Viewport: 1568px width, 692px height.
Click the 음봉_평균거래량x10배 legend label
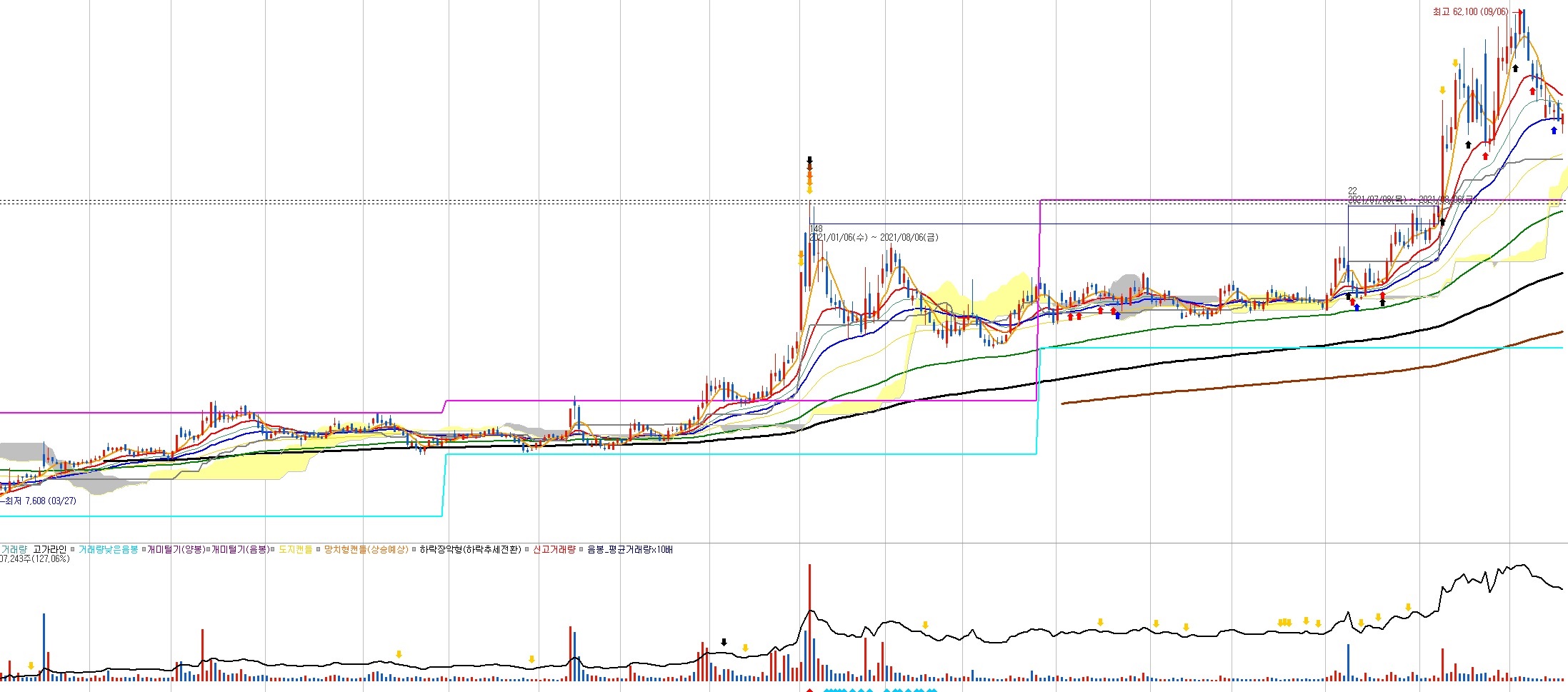(629, 550)
